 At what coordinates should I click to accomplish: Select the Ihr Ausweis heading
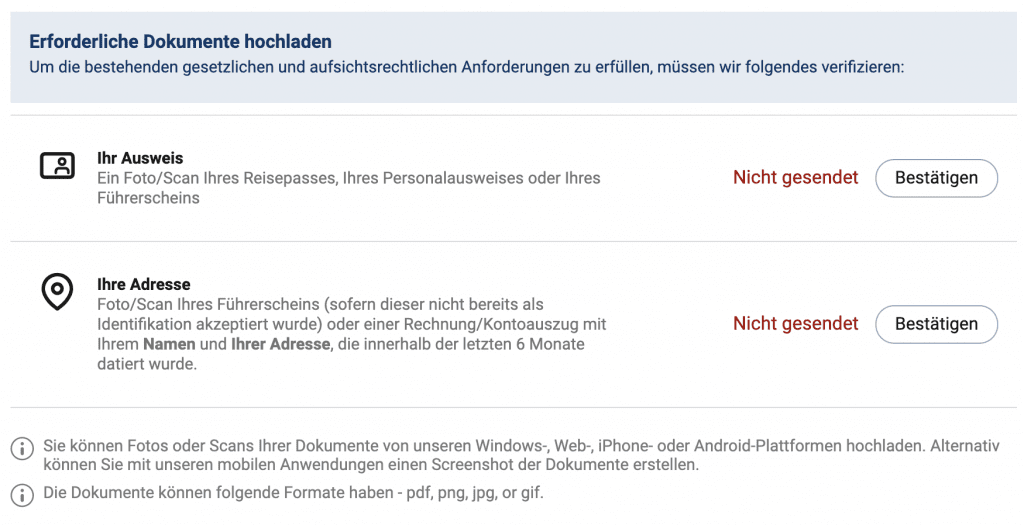[x=140, y=159]
